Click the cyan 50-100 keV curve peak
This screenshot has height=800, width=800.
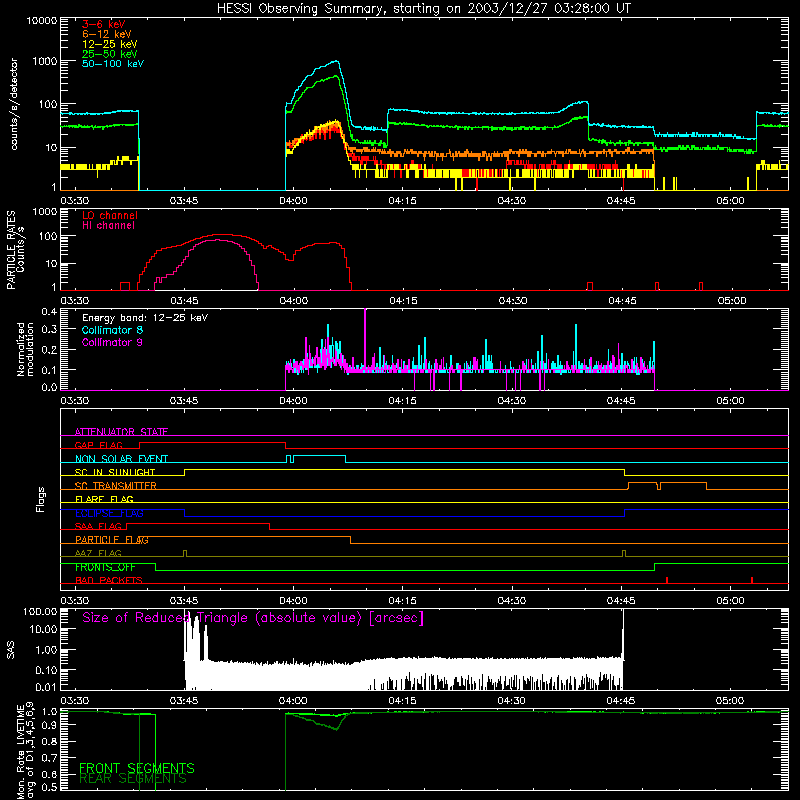(x=335, y=61)
